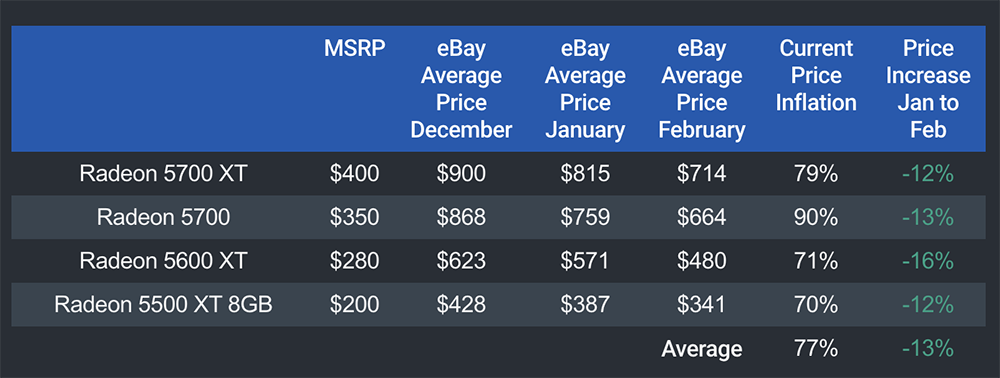Click the $400 MSRP cell
Viewport: 1000px width, 378px height.
pos(354,174)
